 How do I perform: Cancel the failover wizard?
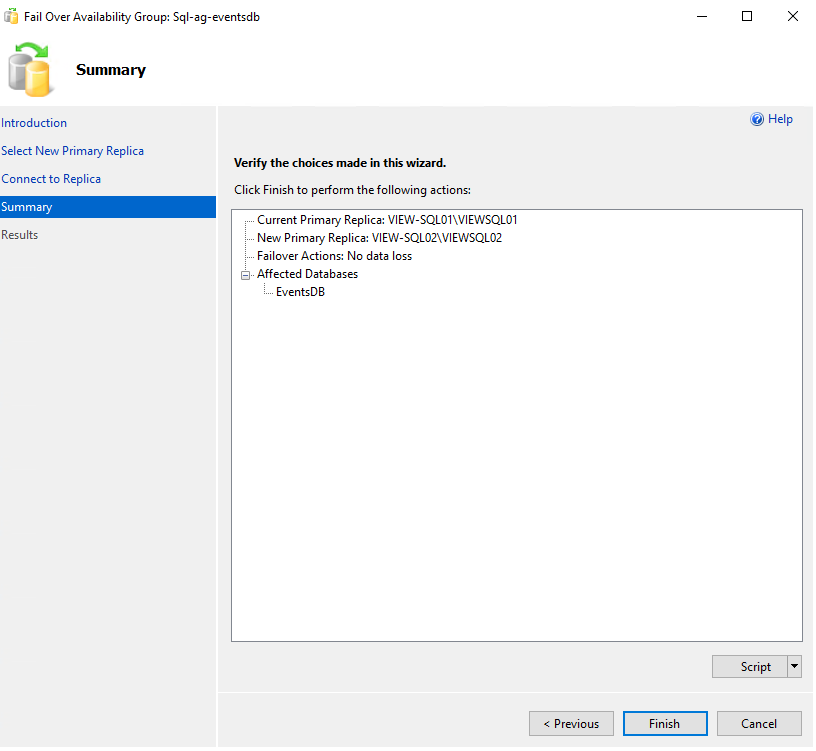pyautogui.click(x=759, y=724)
